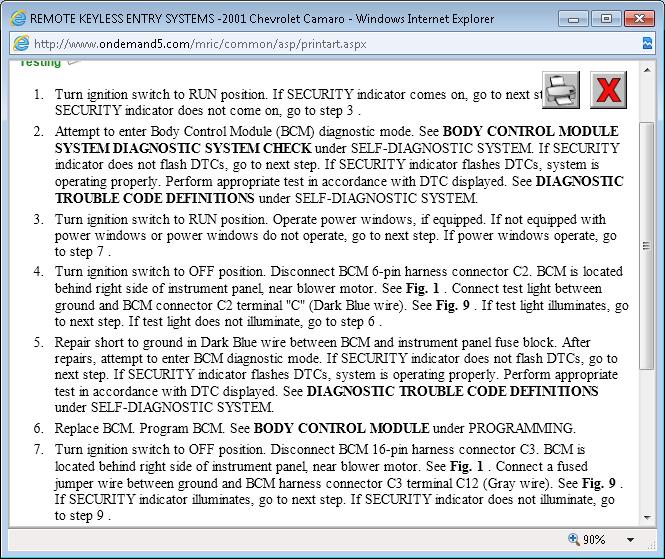The width and height of the screenshot is (665, 559).
Task: Click the scrollbar down arrow
Action: 647,517
